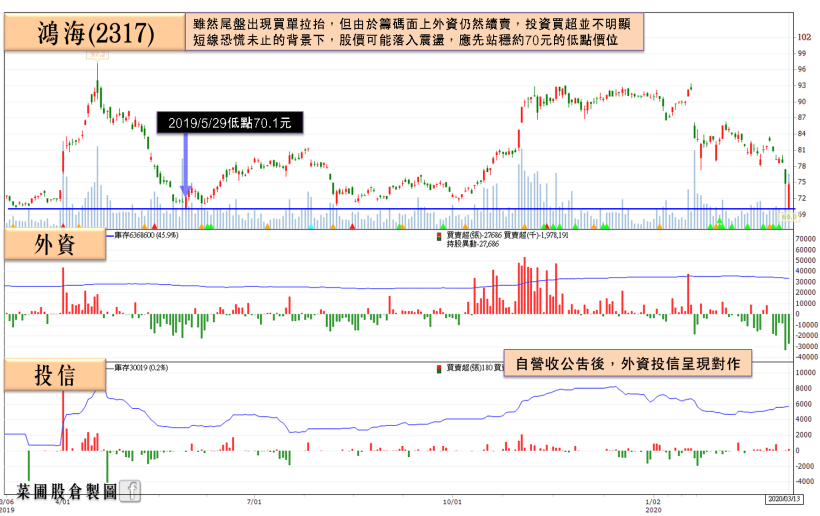
Task: Click the 持股異動-27,686 text
Action: (x=473, y=244)
